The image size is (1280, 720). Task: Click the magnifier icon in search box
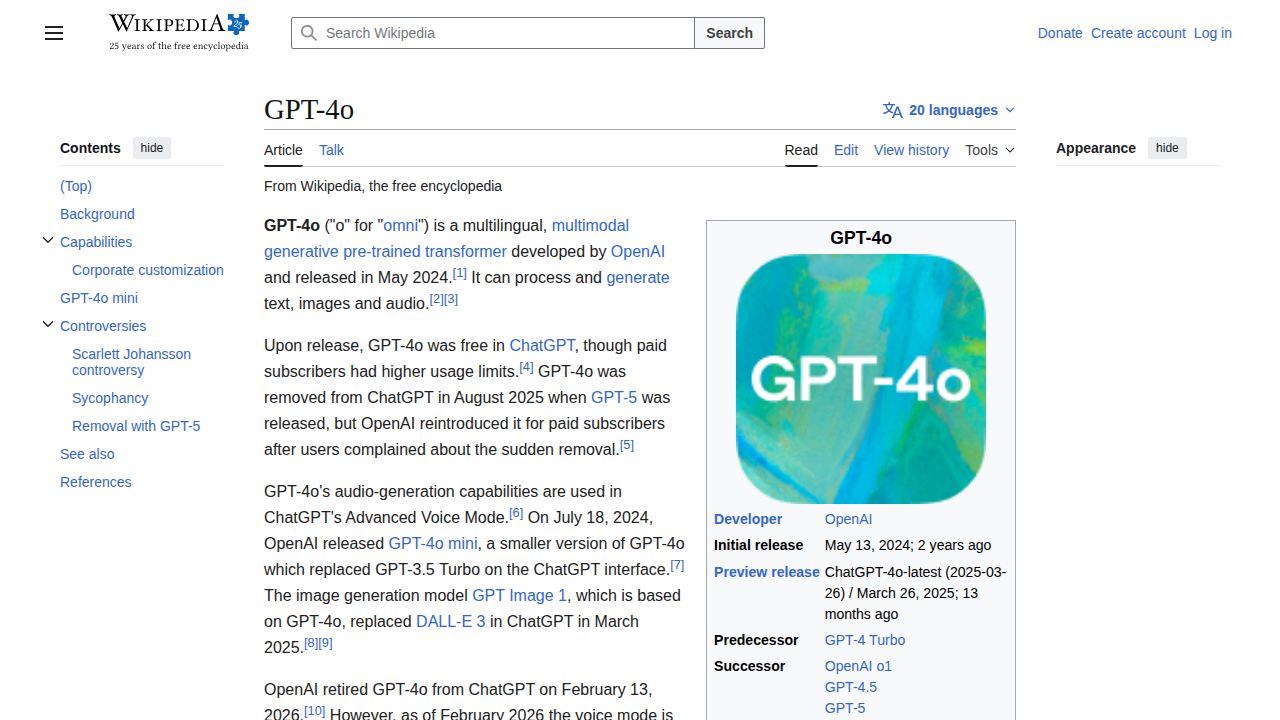(x=309, y=33)
